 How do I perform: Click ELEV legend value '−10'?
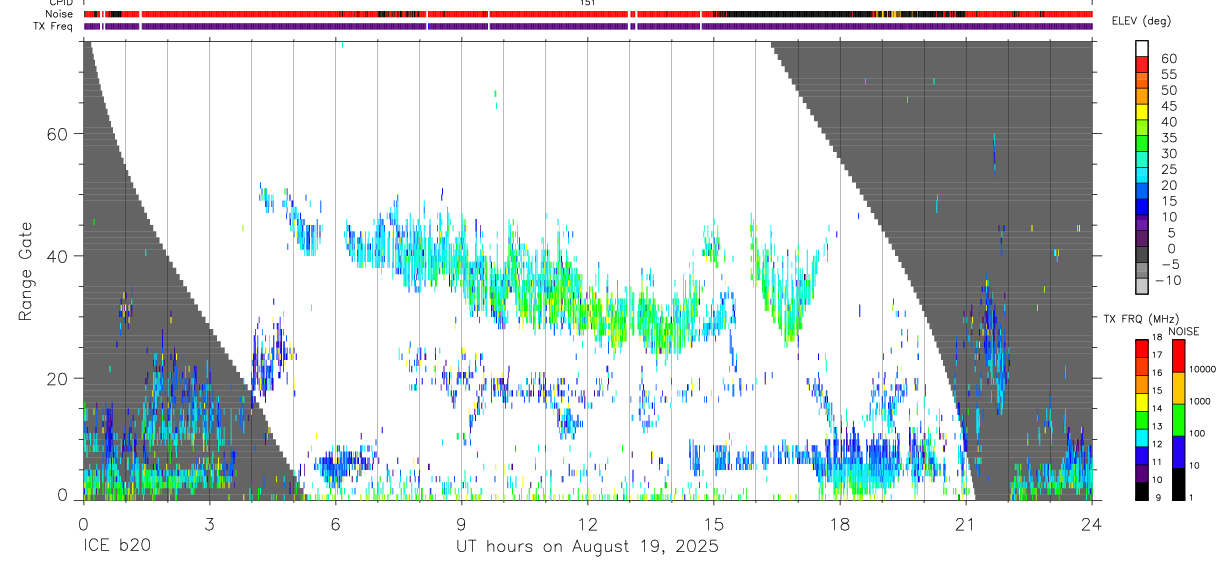(1168, 280)
